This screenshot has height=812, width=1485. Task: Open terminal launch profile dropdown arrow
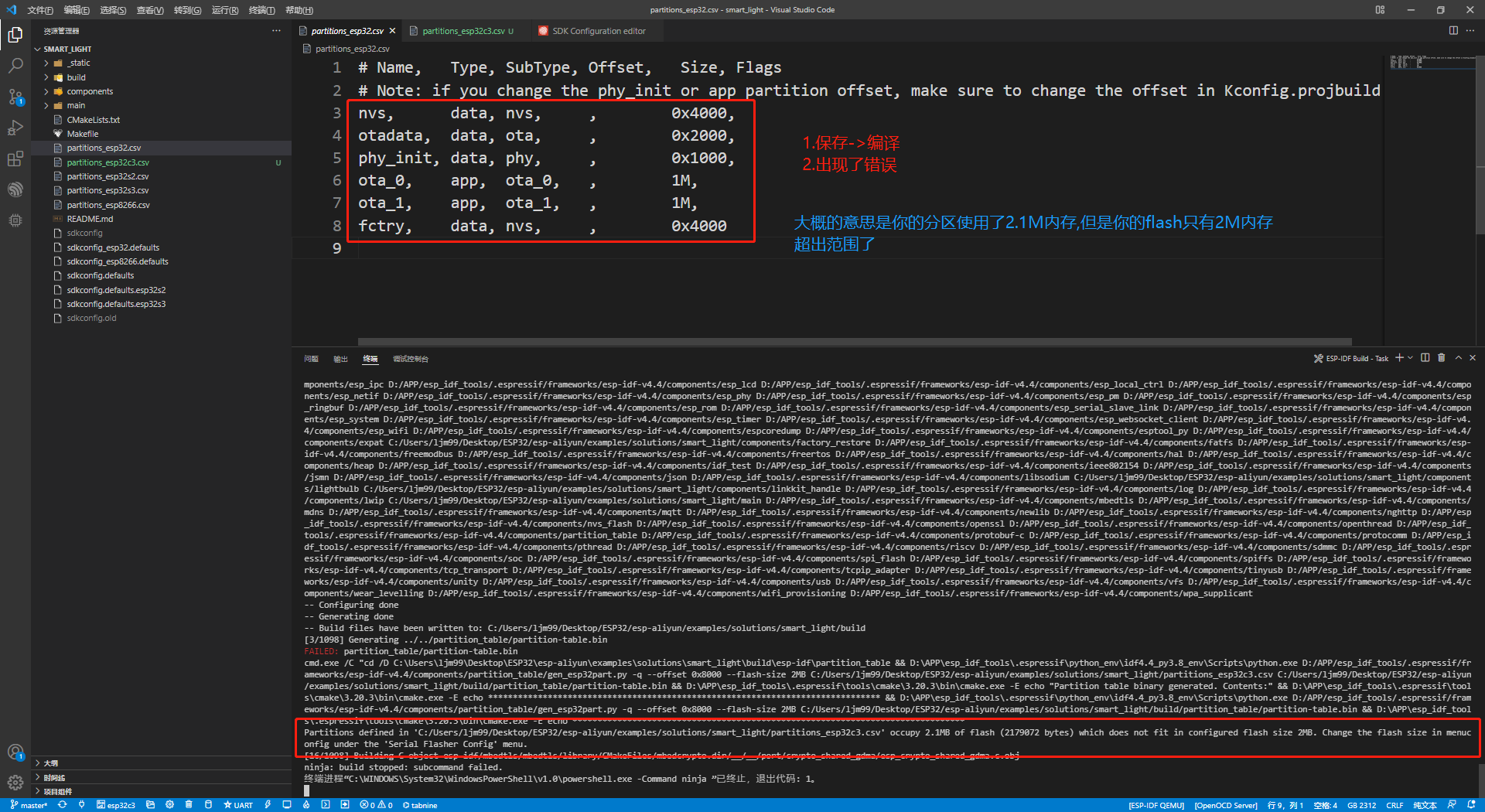(x=1411, y=358)
